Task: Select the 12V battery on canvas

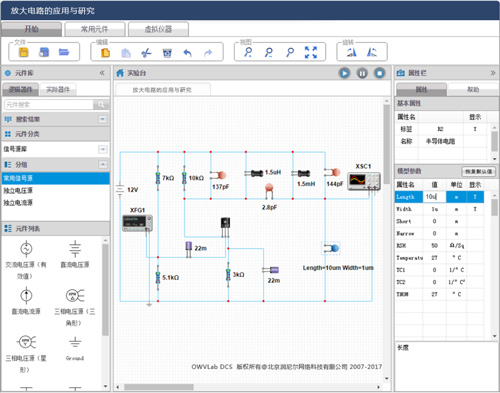Action: [x=120, y=190]
